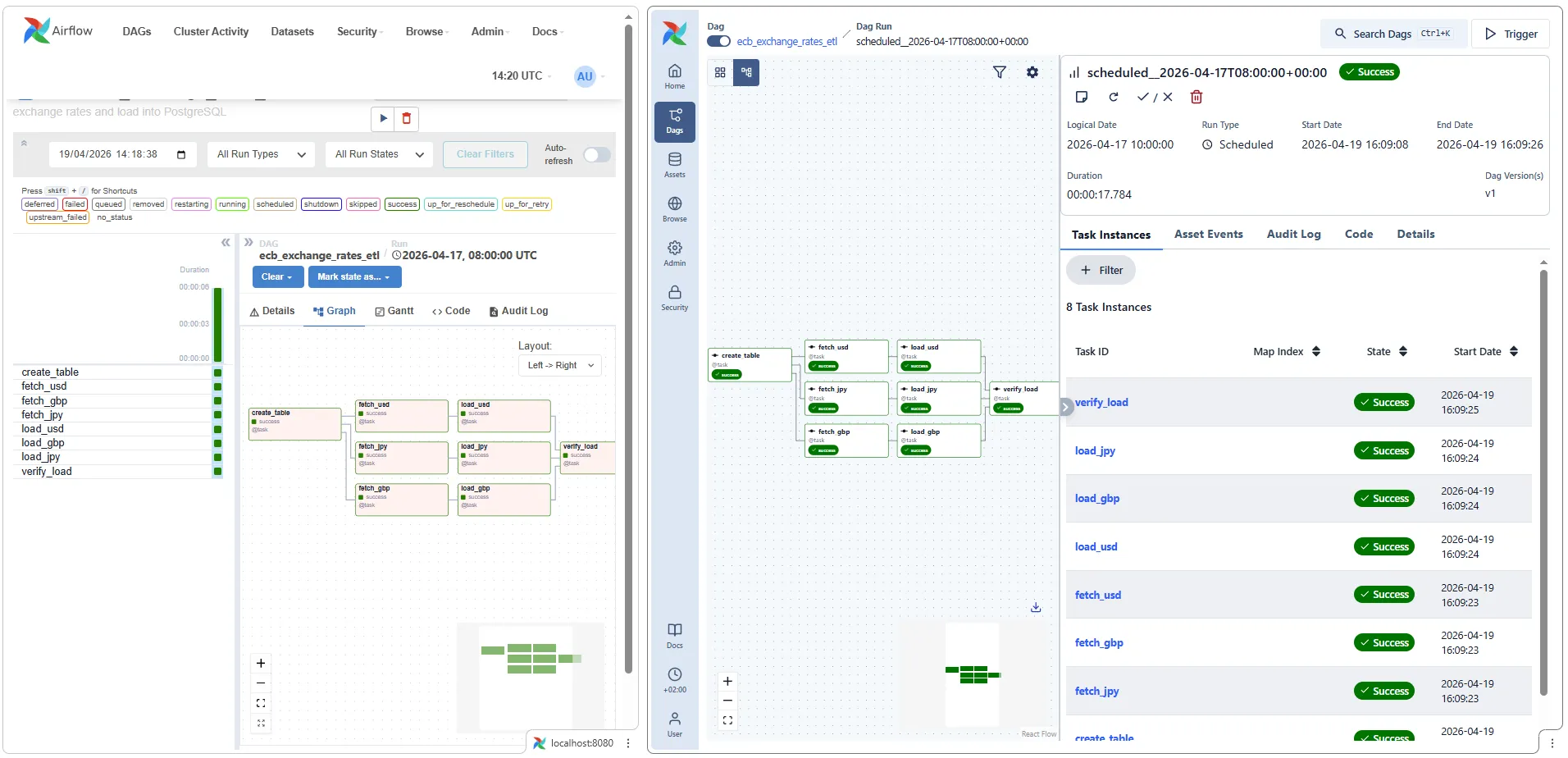Enable the Auto-refresh toggle

(596, 154)
